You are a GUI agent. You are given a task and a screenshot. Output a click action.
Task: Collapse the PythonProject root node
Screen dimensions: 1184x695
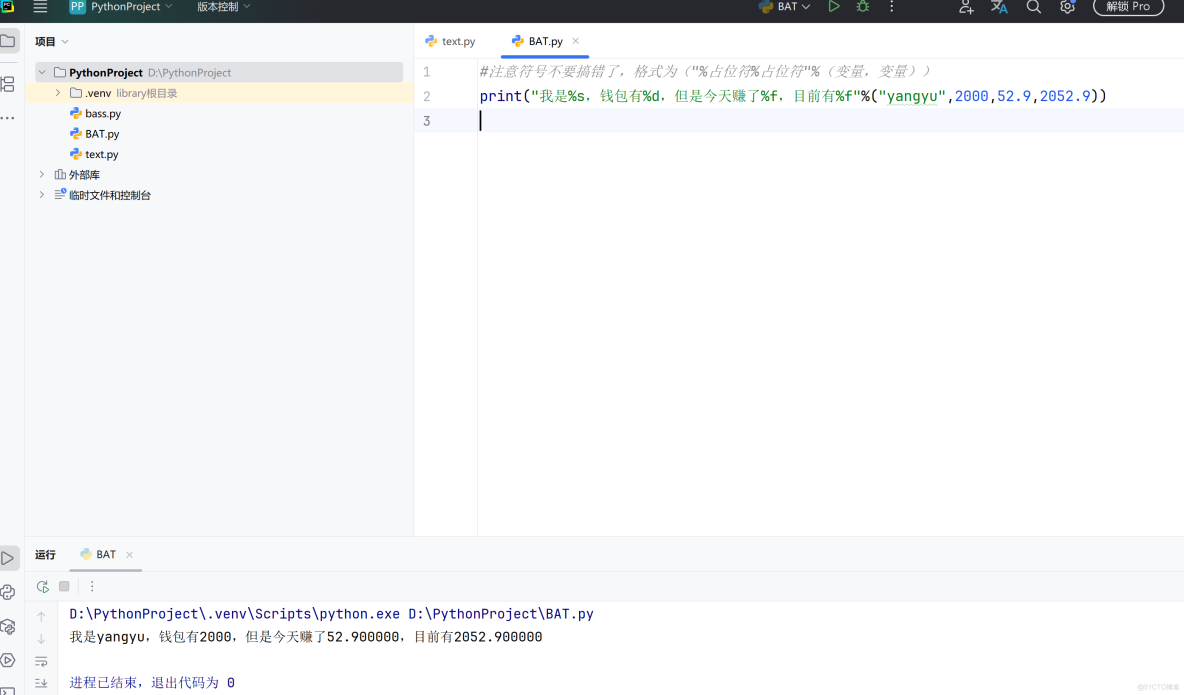pyautogui.click(x=41, y=72)
